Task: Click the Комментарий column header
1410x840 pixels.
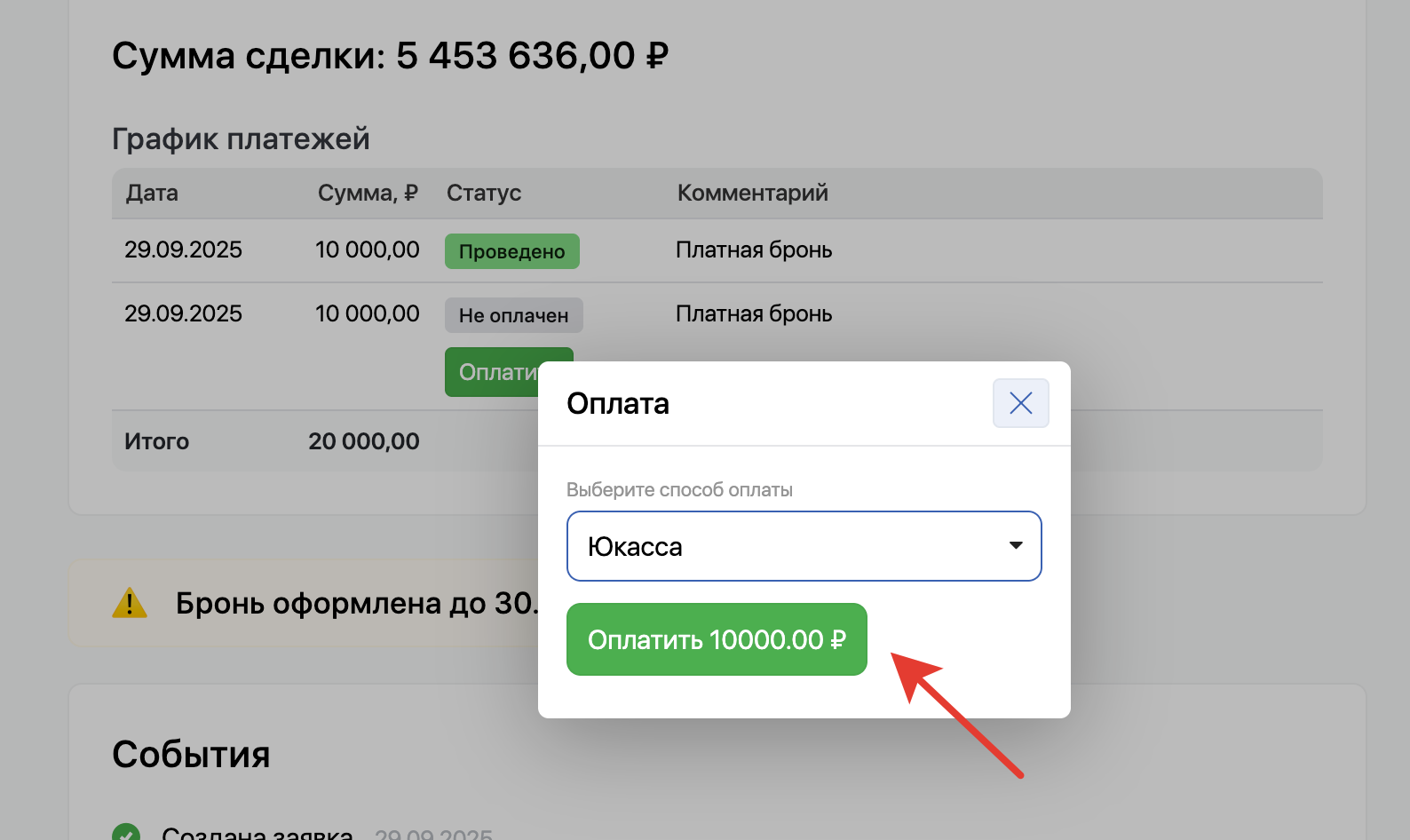Action: 752,193
